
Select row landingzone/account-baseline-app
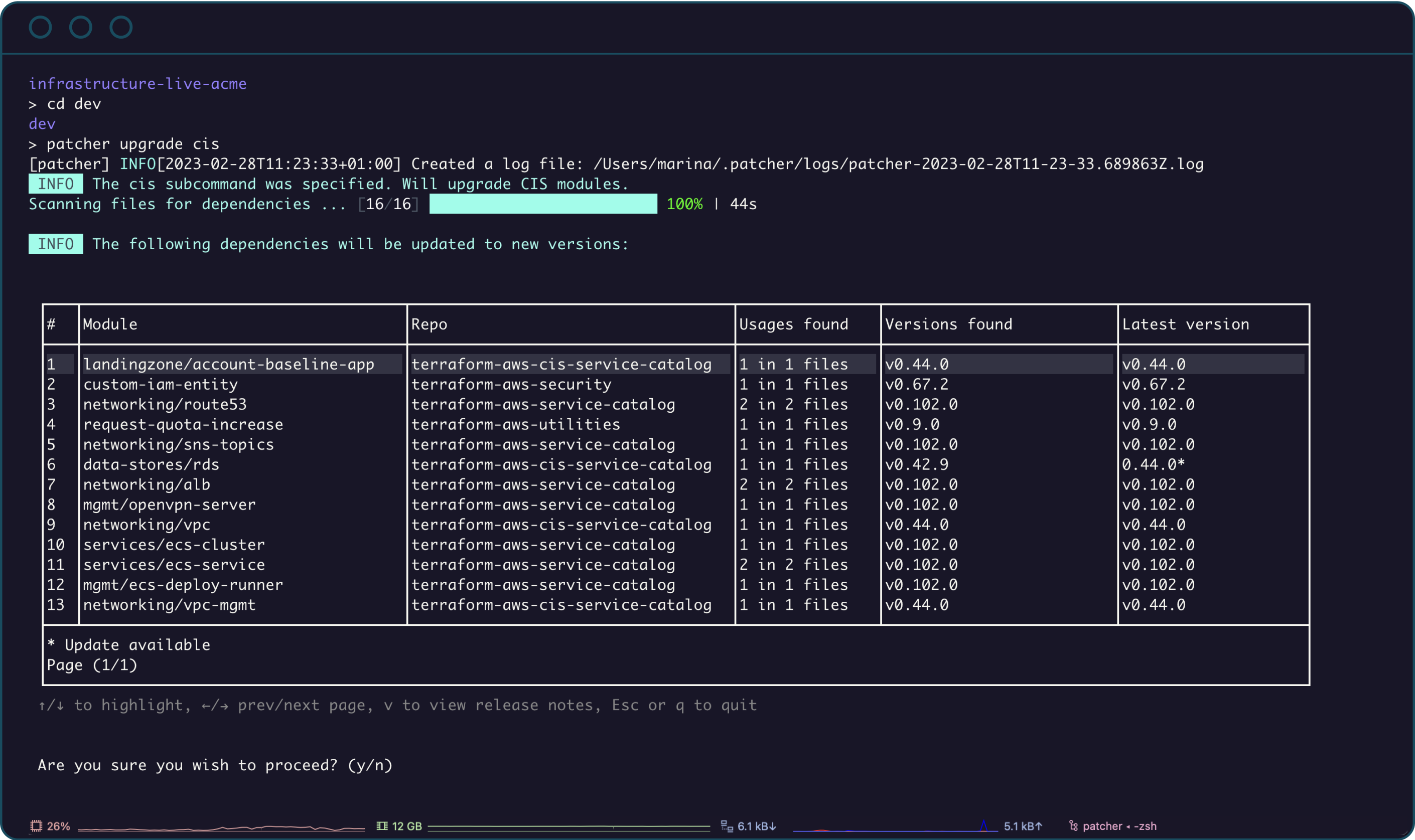[675, 364]
